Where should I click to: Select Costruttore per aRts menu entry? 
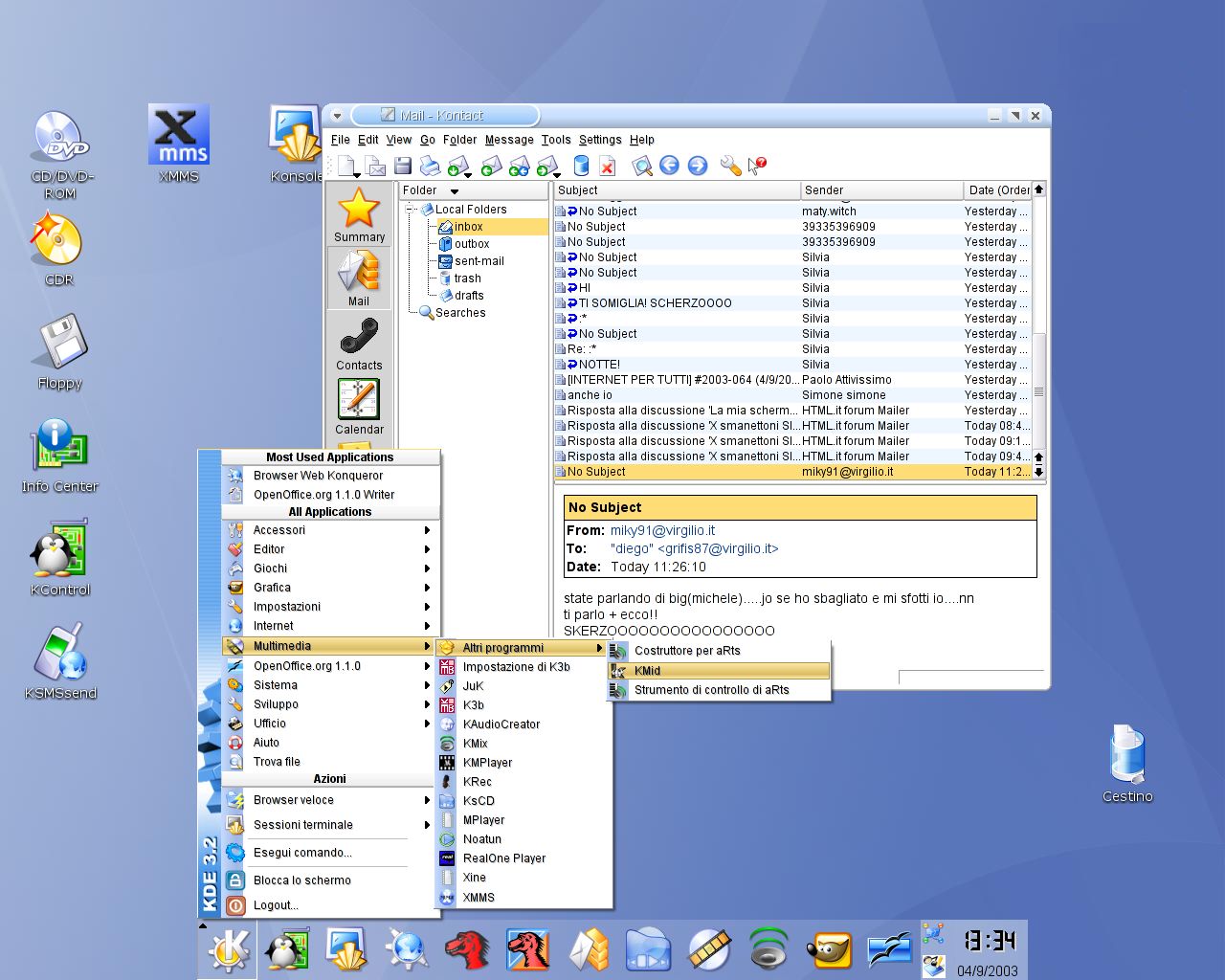pos(719,651)
